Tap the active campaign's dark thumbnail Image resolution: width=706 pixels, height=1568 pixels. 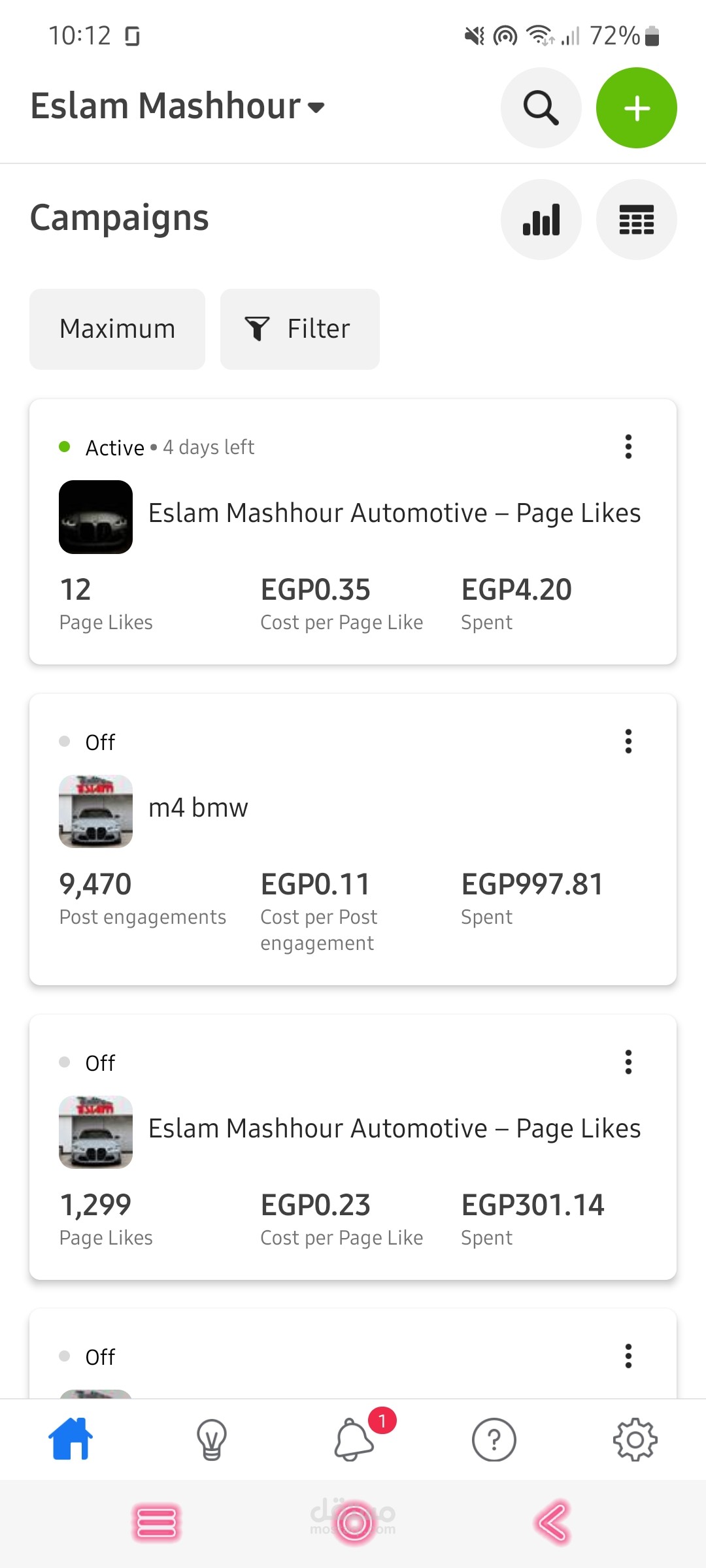pyautogui.click(x=96, y=517)
